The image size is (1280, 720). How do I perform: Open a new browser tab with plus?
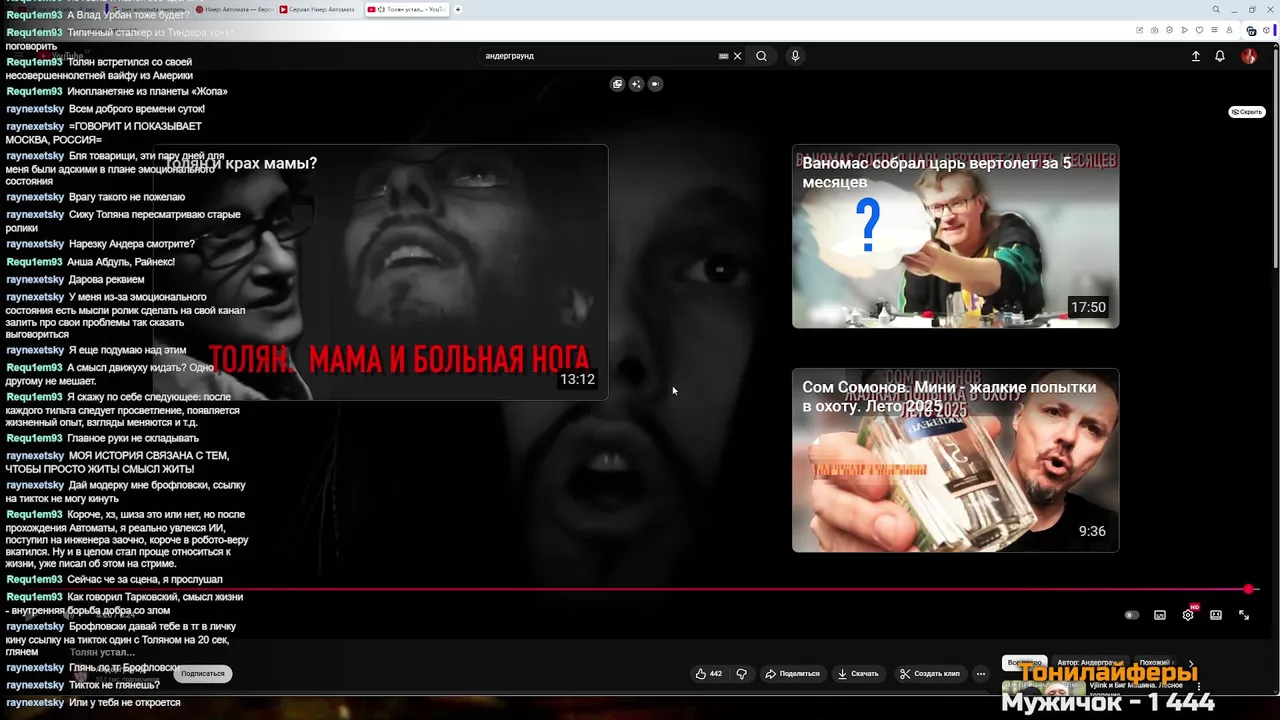coord(458,9)
